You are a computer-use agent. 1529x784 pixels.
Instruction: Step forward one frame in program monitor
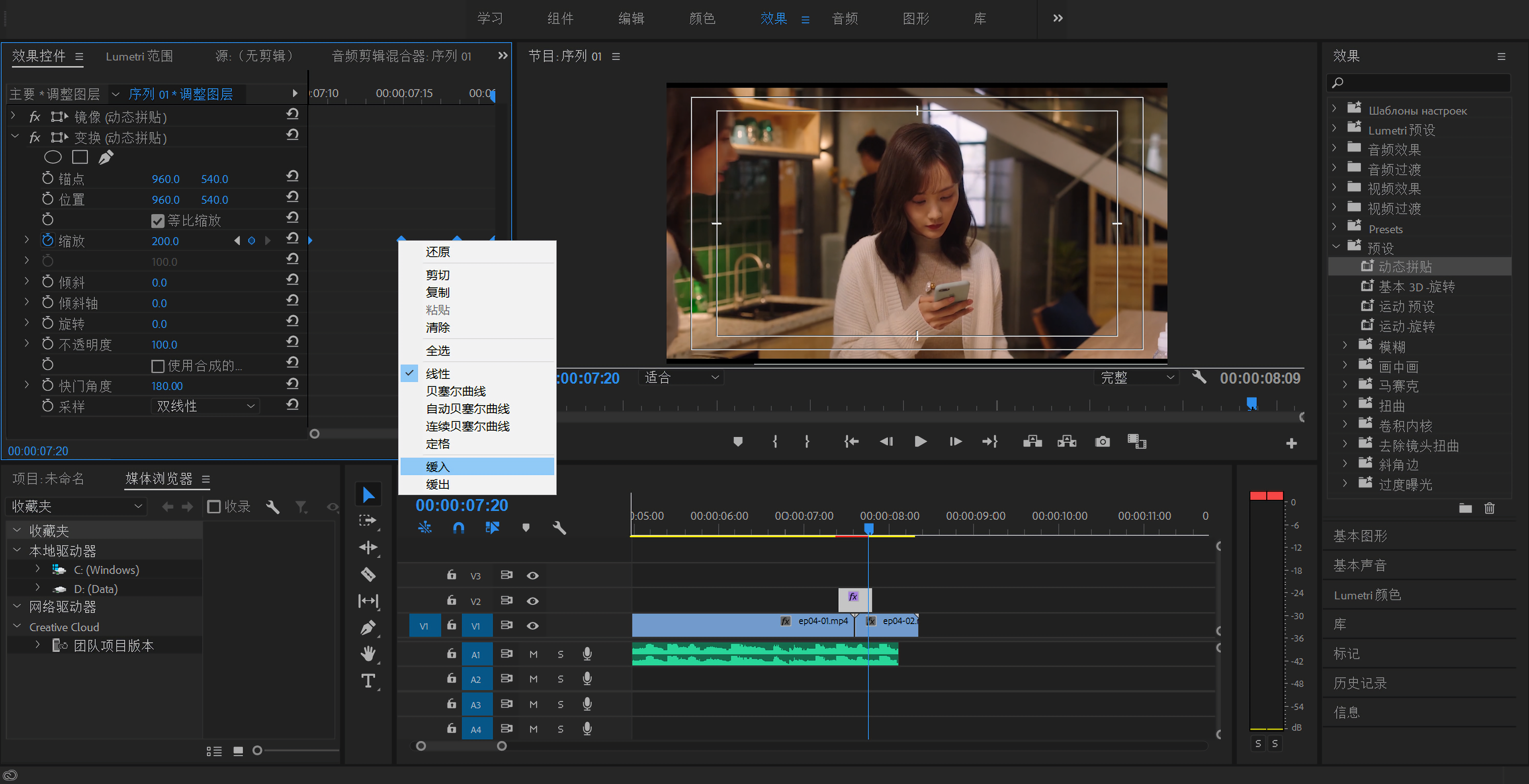(955, 442)
